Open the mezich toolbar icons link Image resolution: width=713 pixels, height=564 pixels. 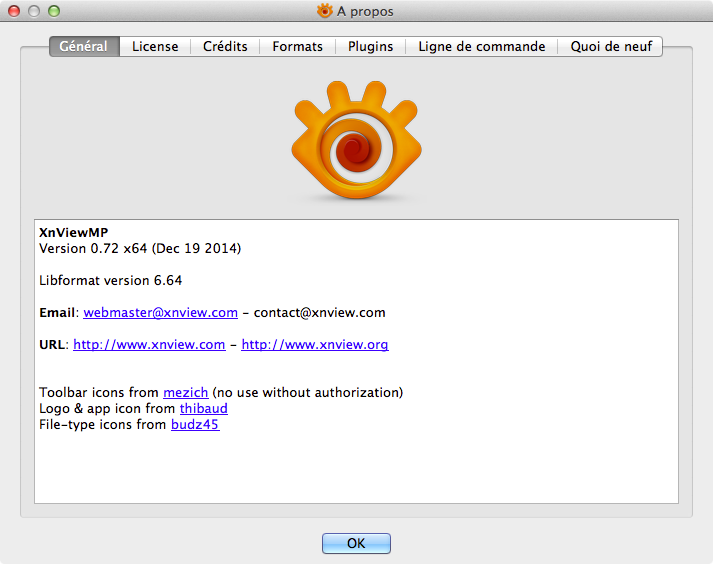tap(186, 392)
